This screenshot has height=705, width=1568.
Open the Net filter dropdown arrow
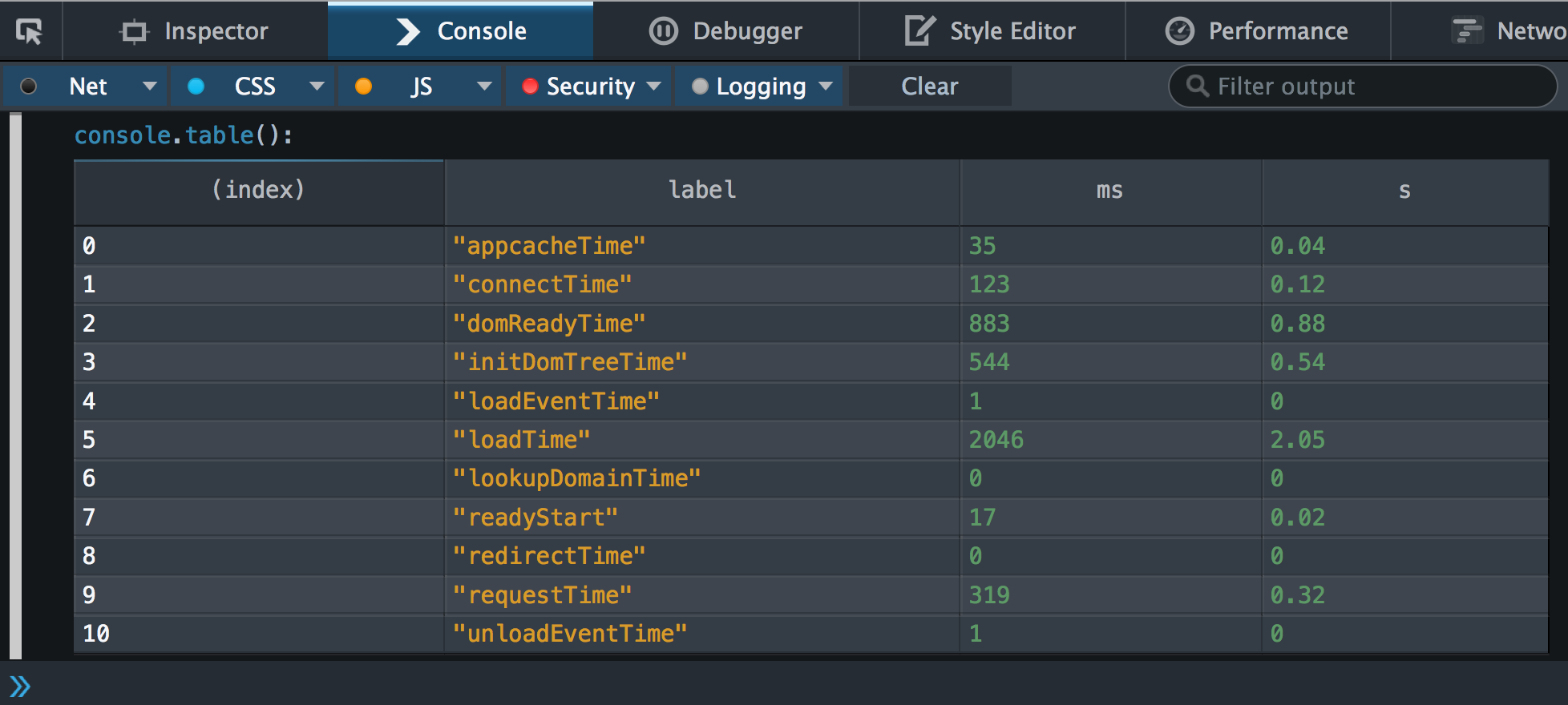tap(149, 86)
